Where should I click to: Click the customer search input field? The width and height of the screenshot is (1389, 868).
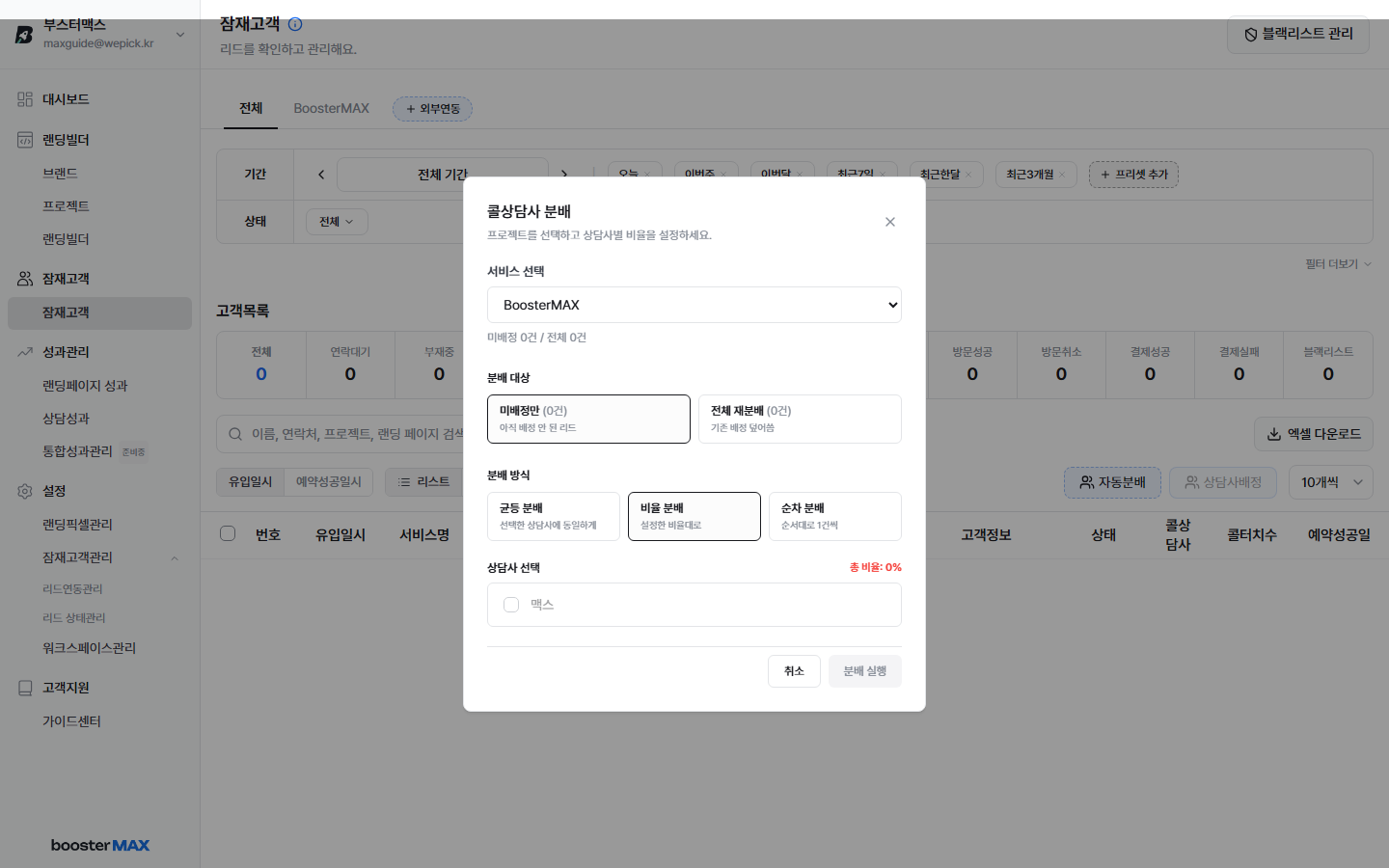[x=357, y=434]
